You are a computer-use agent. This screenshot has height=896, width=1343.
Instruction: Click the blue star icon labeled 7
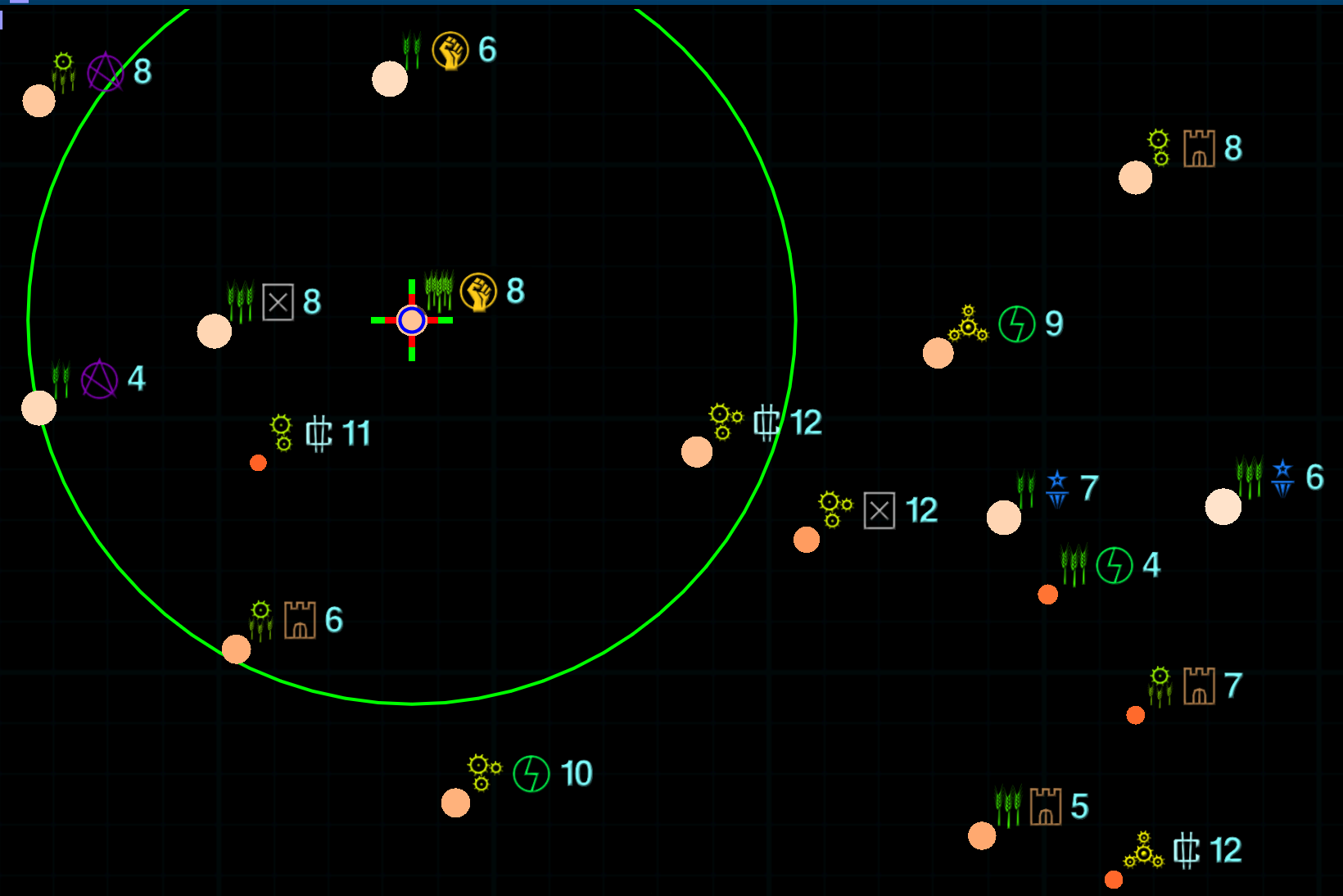[1057, 489]
